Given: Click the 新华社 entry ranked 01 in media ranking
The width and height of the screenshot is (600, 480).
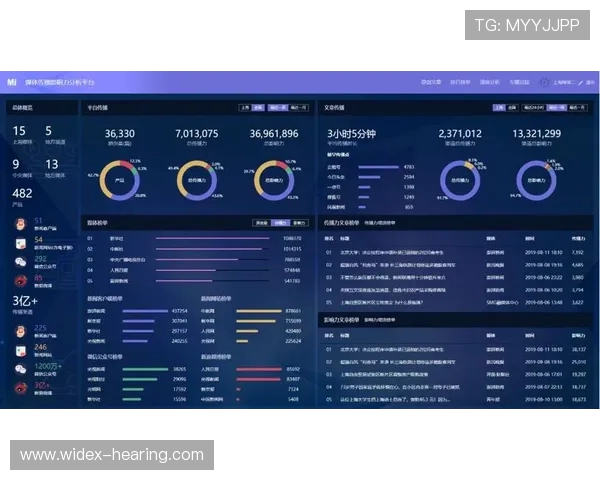Looking at the screenshot, I should pos(117,238).
